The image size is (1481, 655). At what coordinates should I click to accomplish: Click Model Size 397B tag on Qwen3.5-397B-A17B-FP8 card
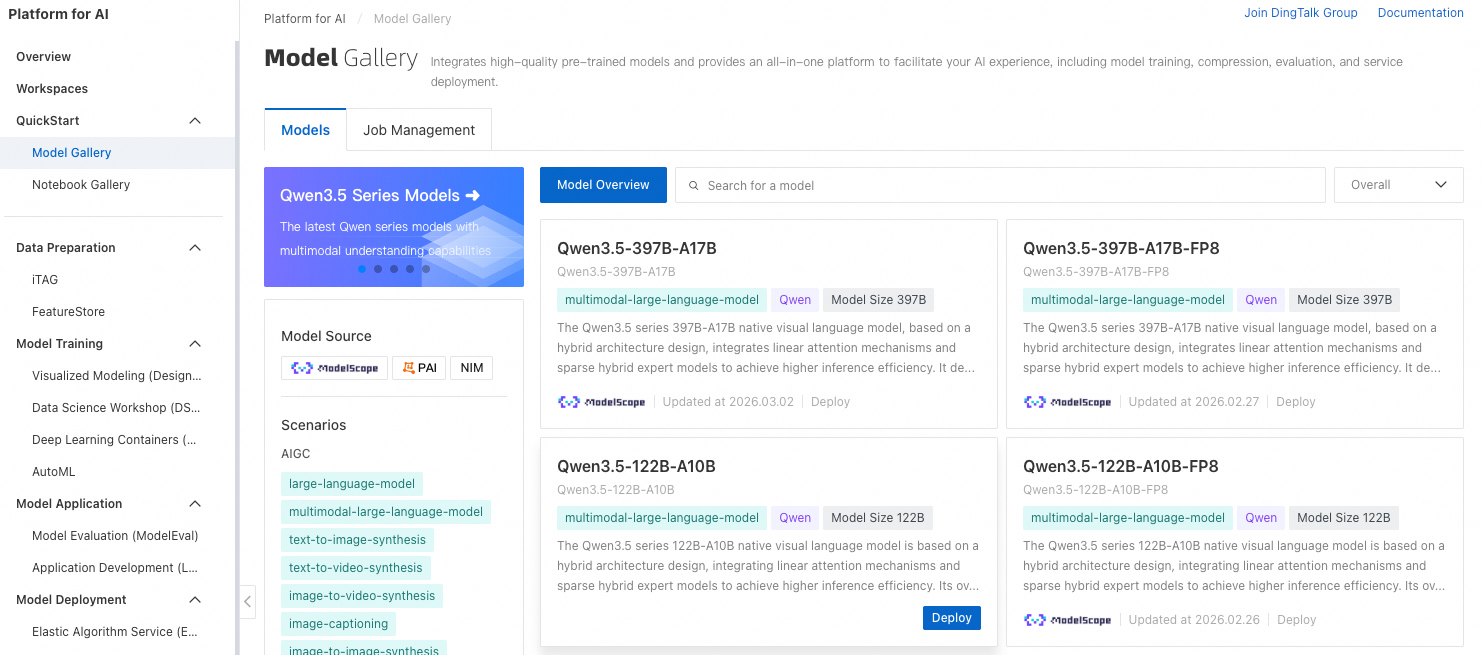tap(1345, 300)
